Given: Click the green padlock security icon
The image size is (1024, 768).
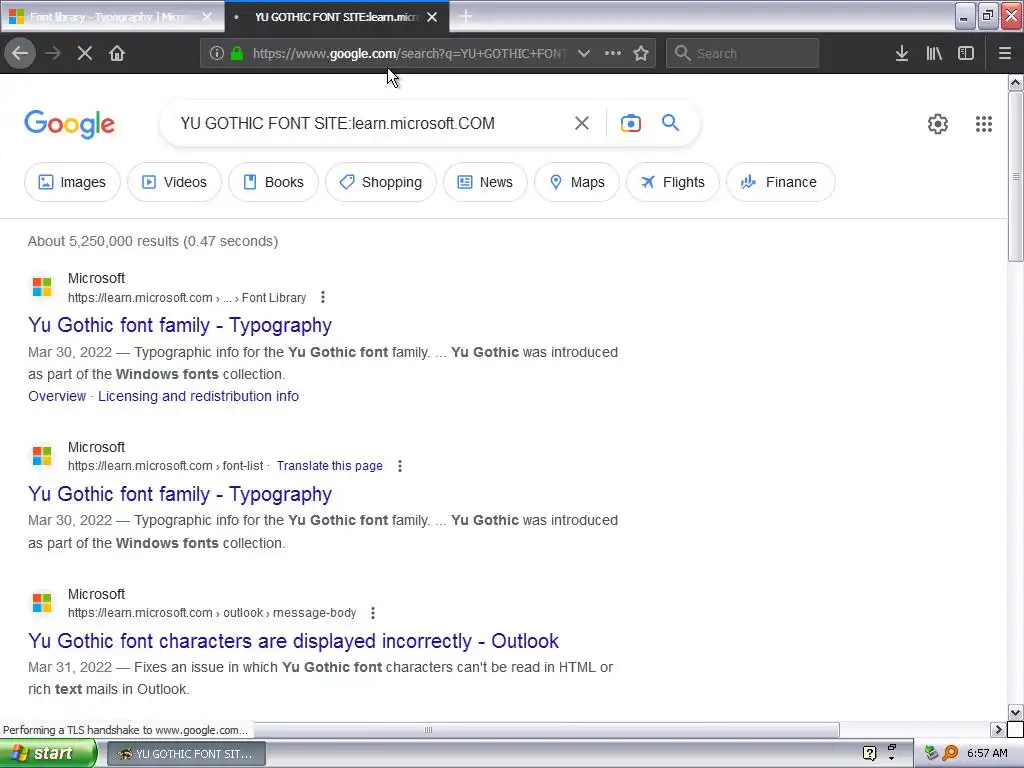Looking at the screenshot, I should tap(237, 53).
